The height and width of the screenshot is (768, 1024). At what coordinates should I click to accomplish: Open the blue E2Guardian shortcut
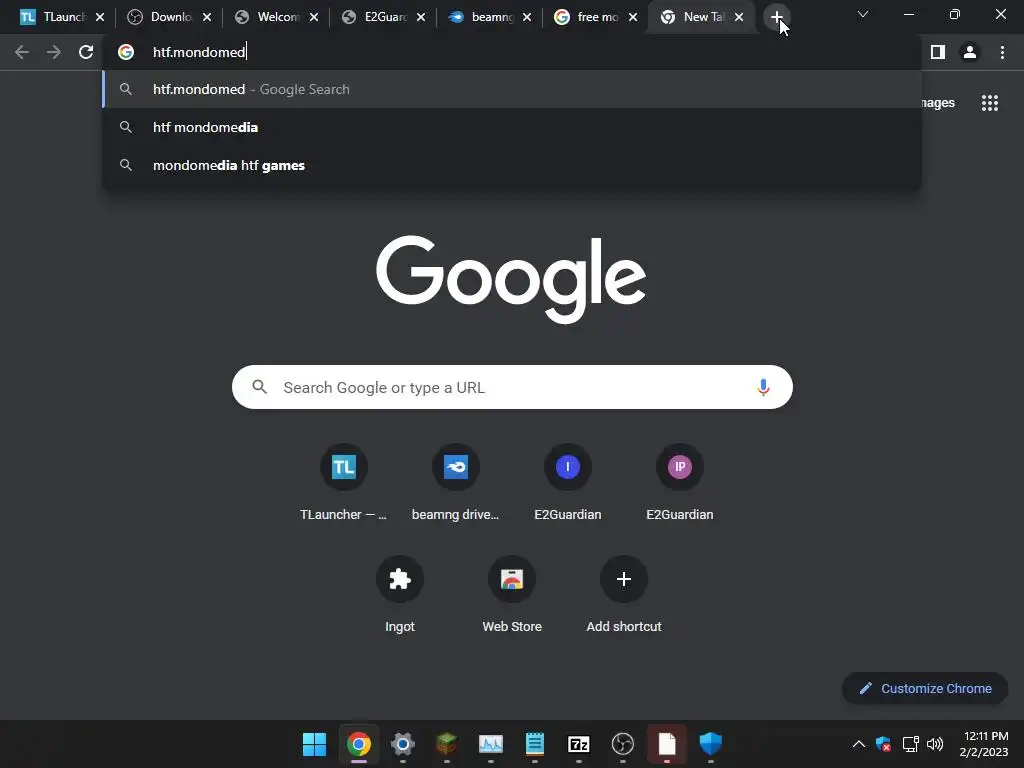tap(568, 482)
